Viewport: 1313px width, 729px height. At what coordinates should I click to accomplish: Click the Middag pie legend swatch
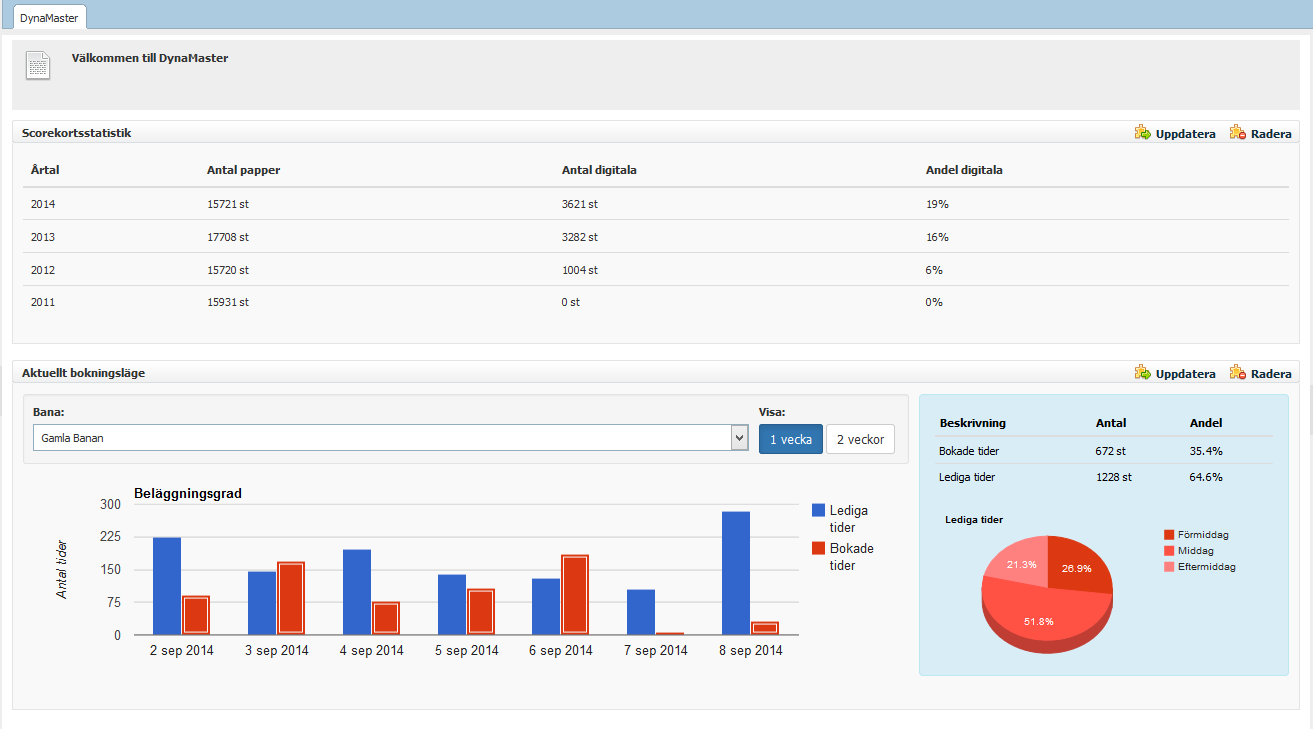(x=1168, y=551)
